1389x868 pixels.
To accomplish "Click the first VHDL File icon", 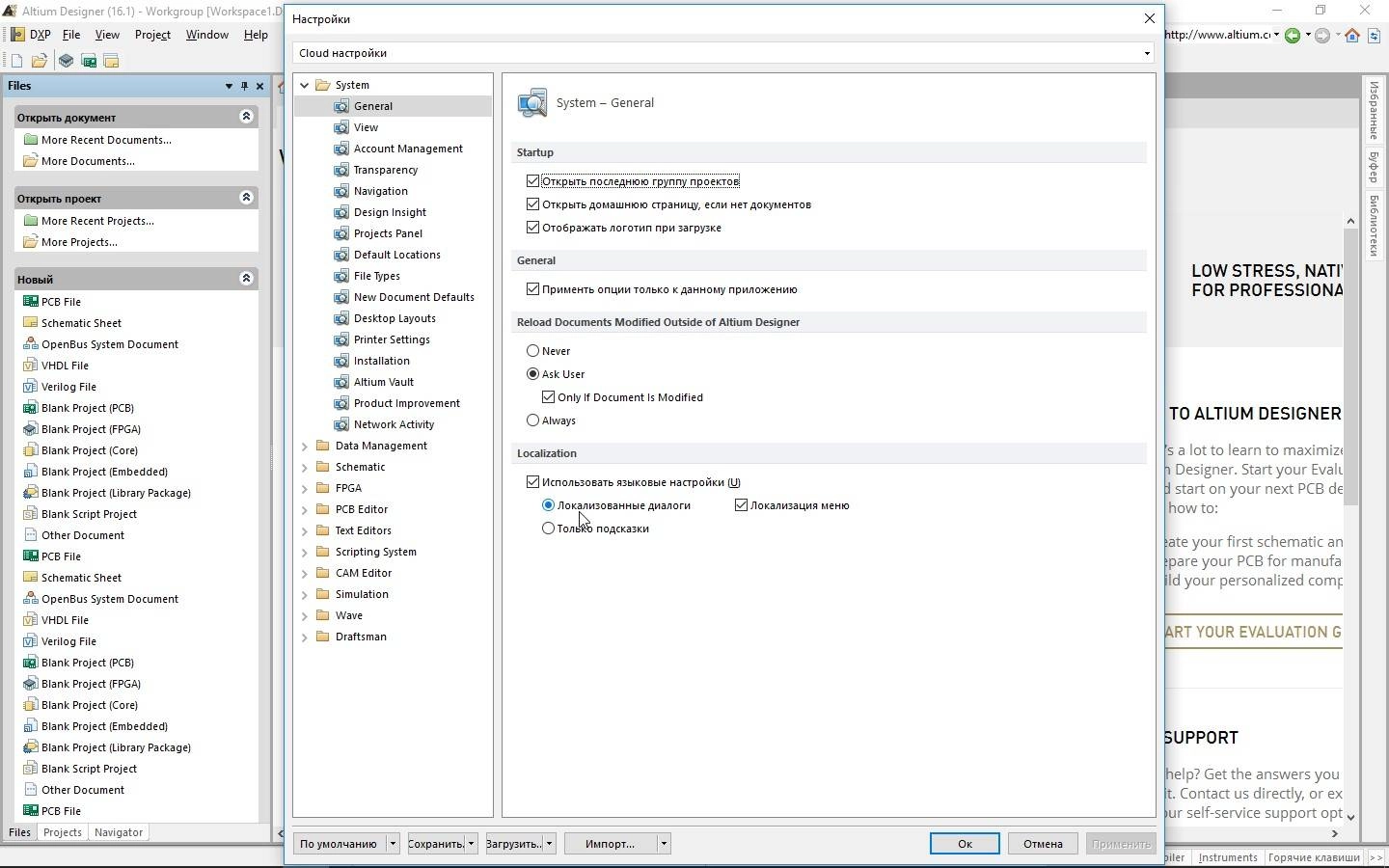I will [30, 366].
